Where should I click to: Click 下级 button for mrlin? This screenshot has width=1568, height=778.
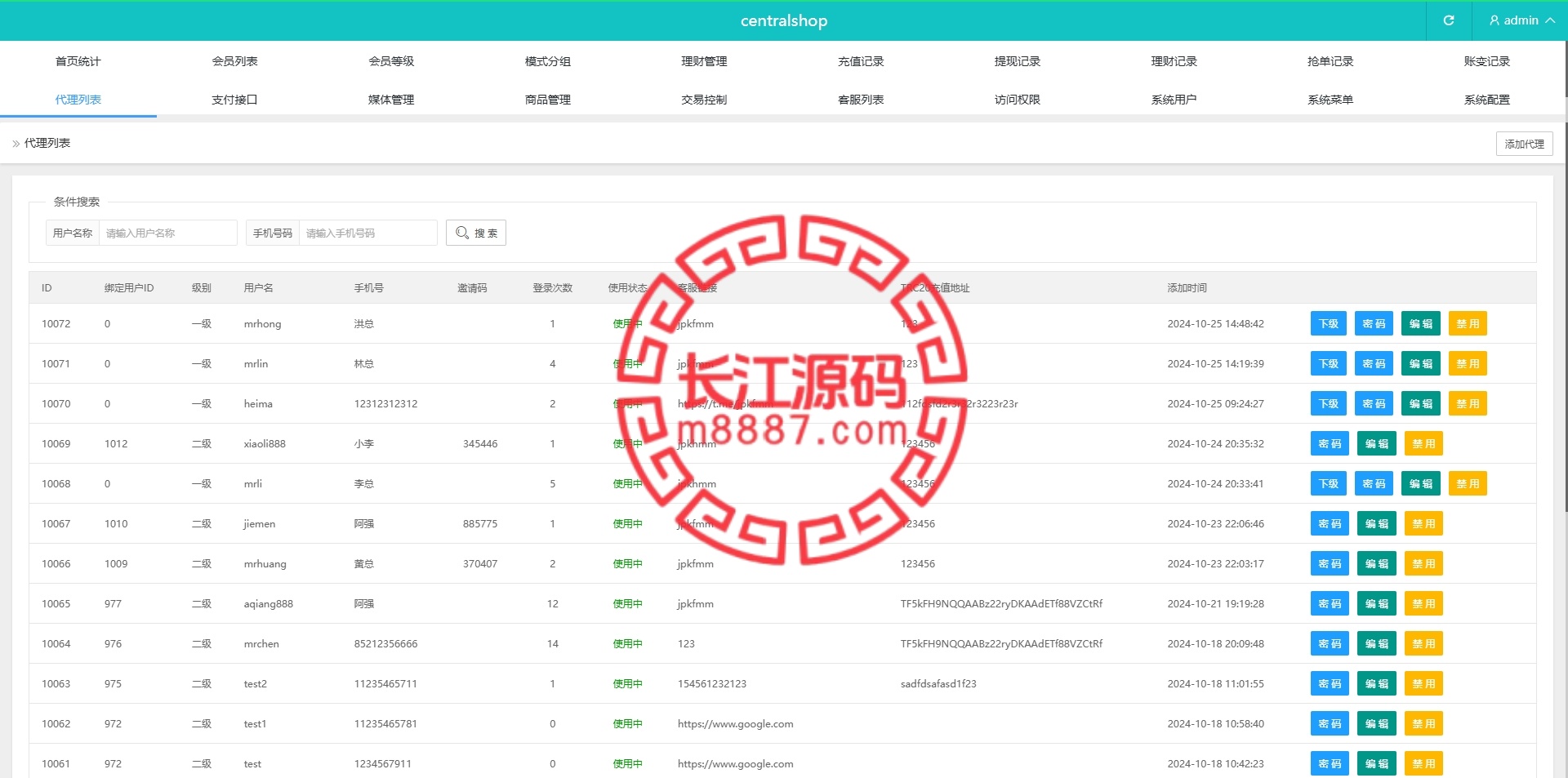pos(1330,363)
